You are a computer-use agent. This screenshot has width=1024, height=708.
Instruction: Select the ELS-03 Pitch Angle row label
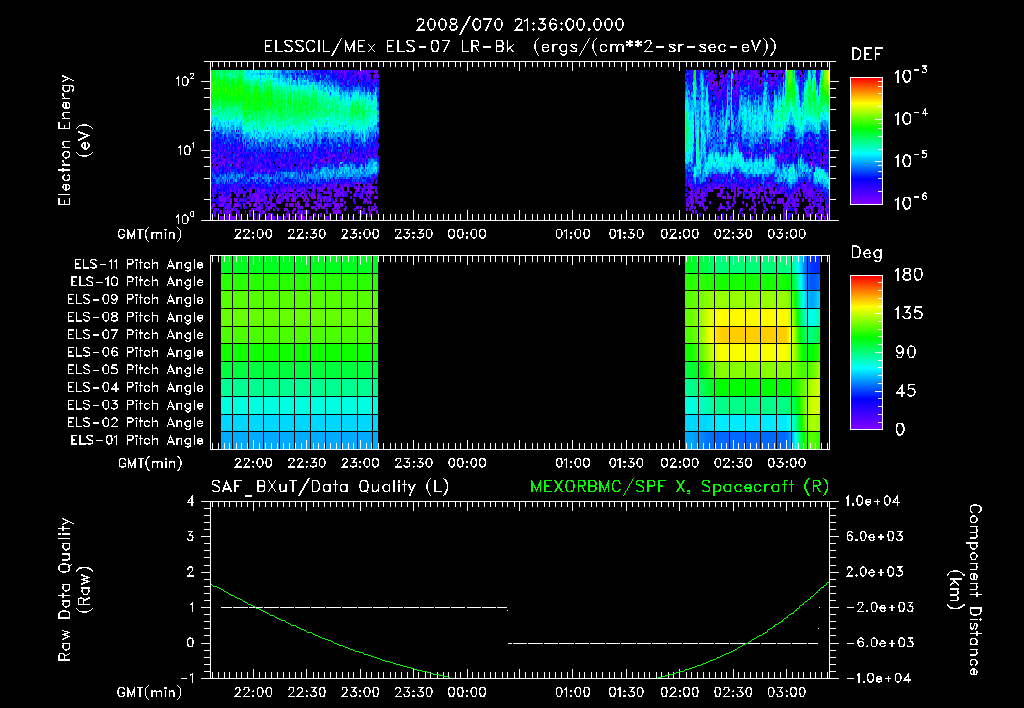pyautogui.click(x=136, y=405)
